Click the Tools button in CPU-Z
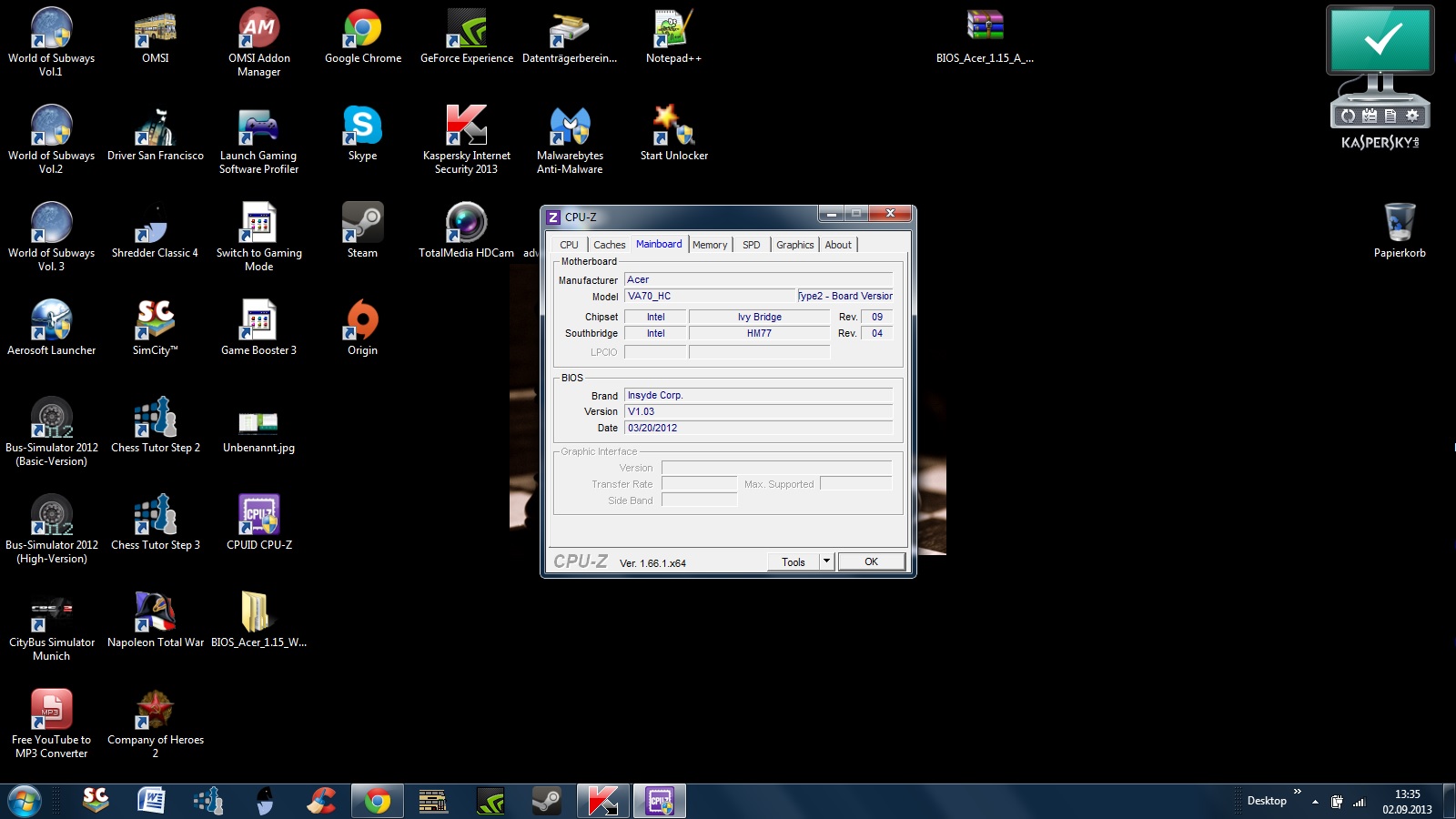 (794, 561)
